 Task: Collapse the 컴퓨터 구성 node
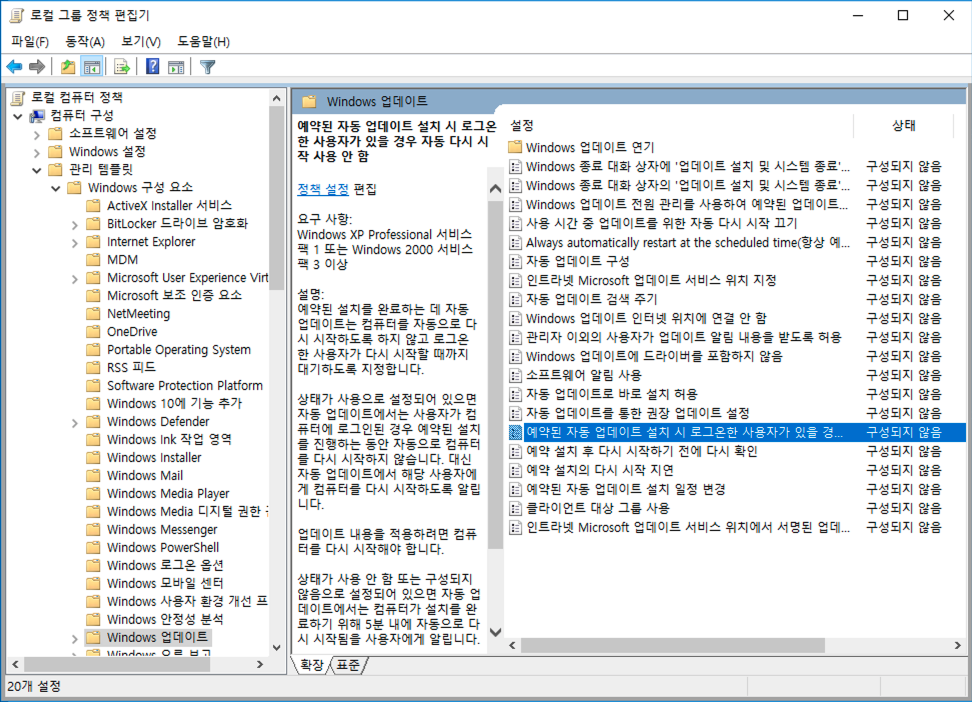[x=18, y=116]
